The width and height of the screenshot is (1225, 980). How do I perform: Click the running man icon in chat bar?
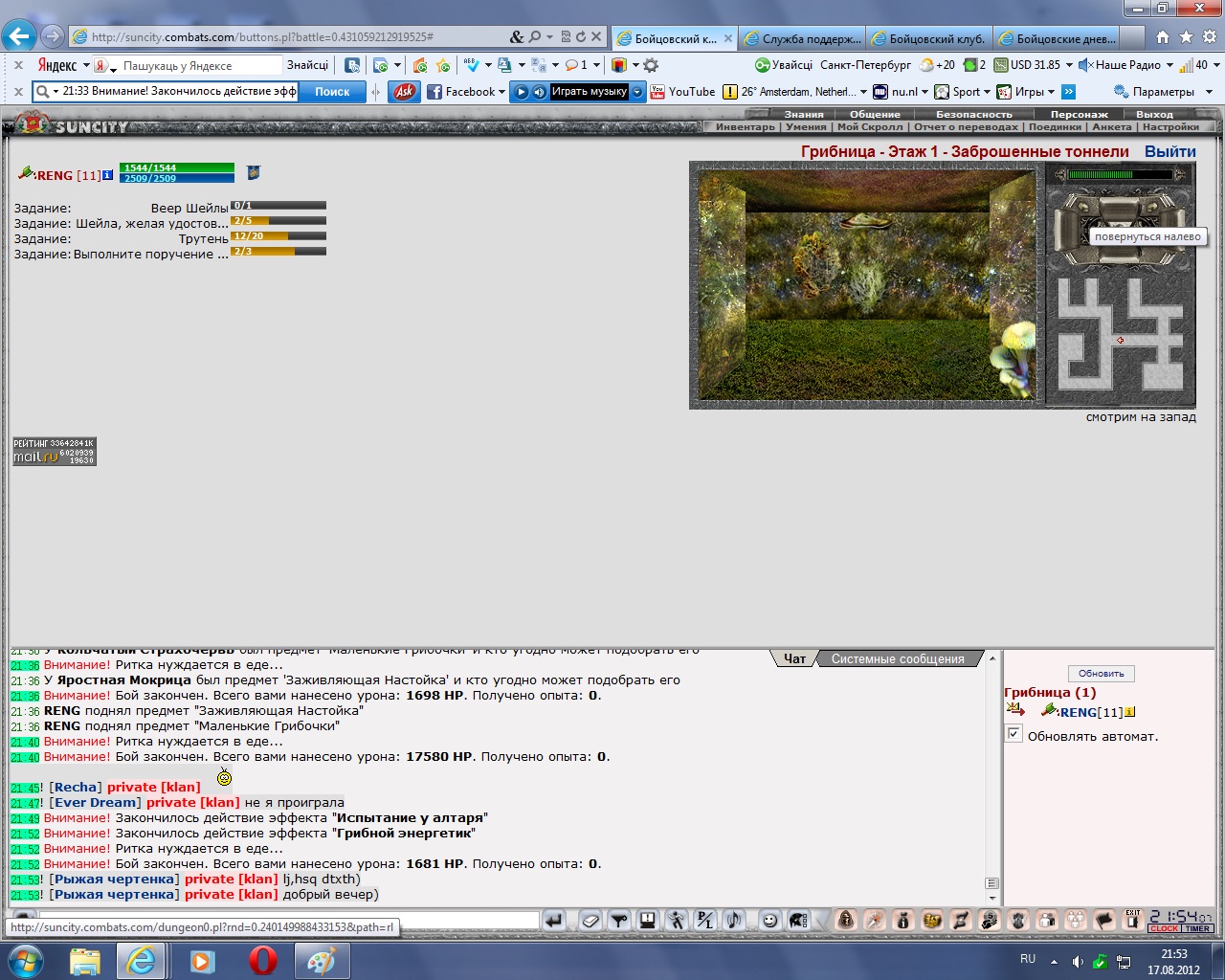click(677, 921)
